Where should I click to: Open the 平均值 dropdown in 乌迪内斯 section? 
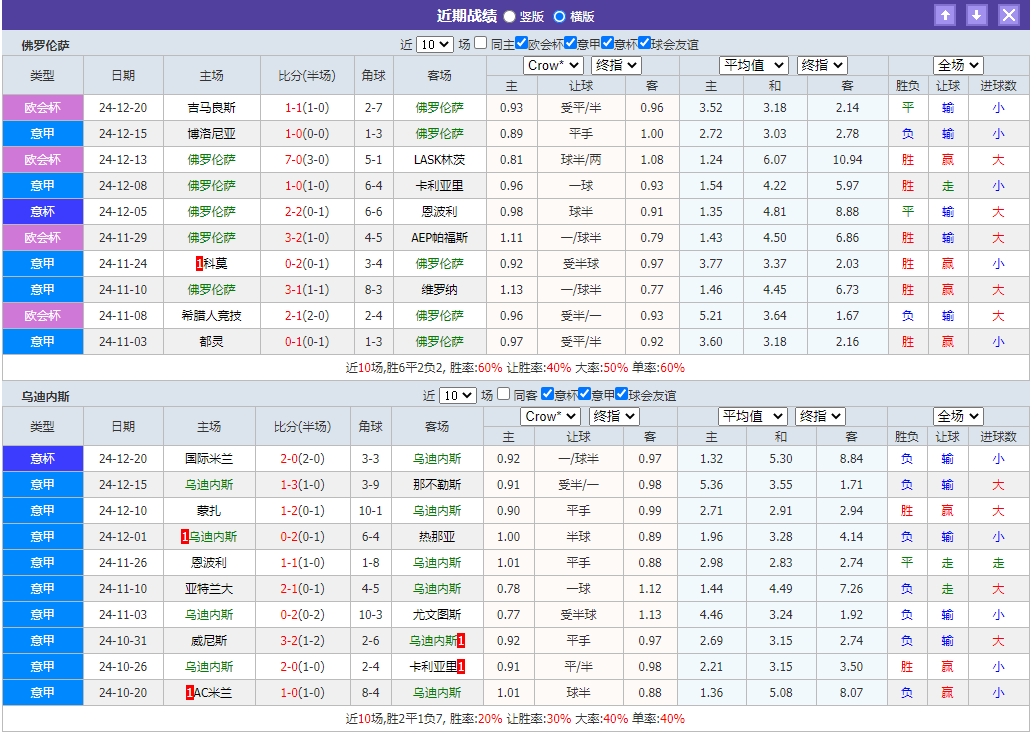click(753, 415)
